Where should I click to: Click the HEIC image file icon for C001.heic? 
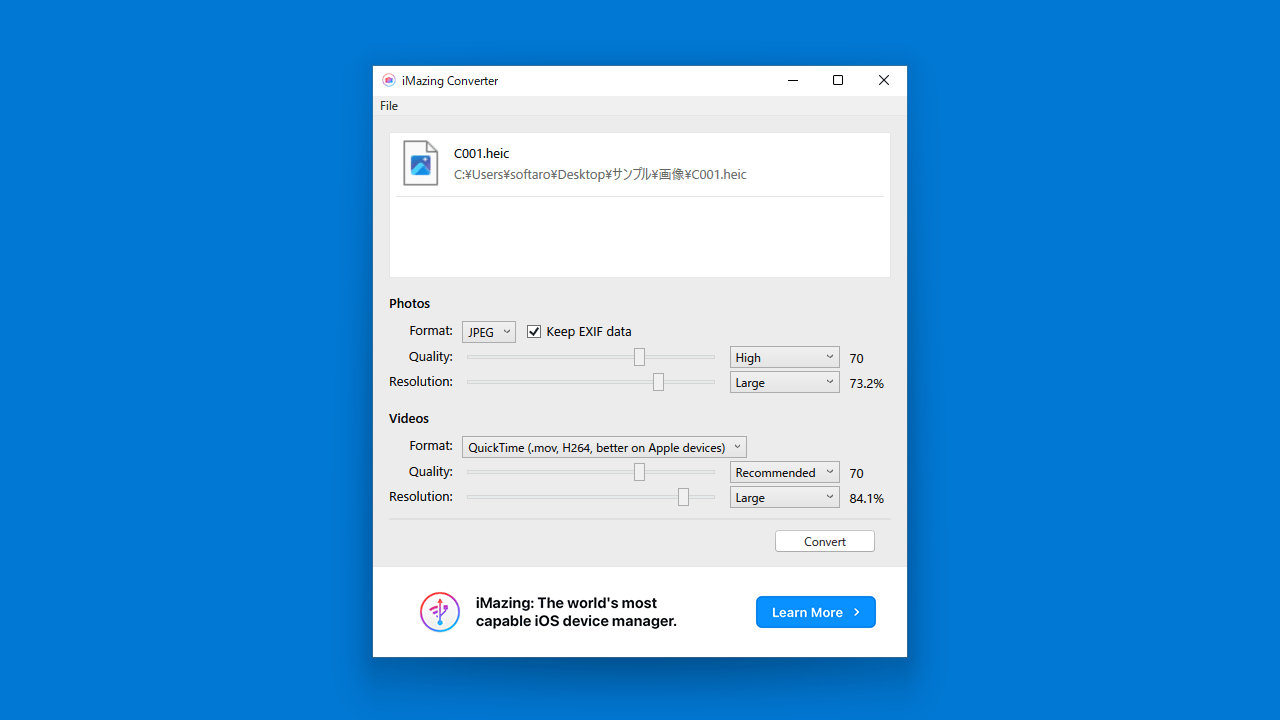(x=421, y=163)
